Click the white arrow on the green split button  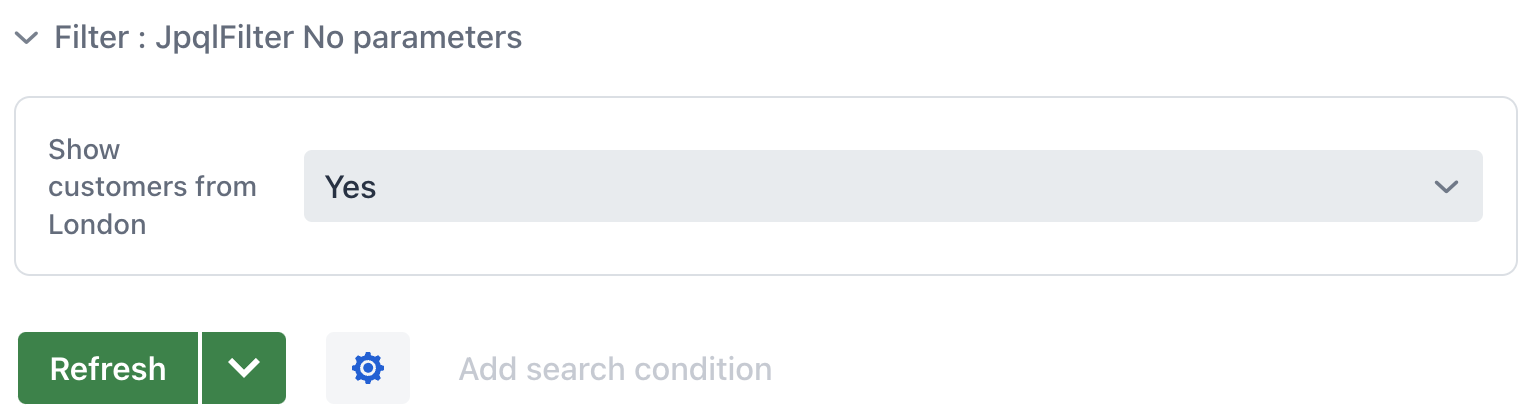click(x=244, y=368)
